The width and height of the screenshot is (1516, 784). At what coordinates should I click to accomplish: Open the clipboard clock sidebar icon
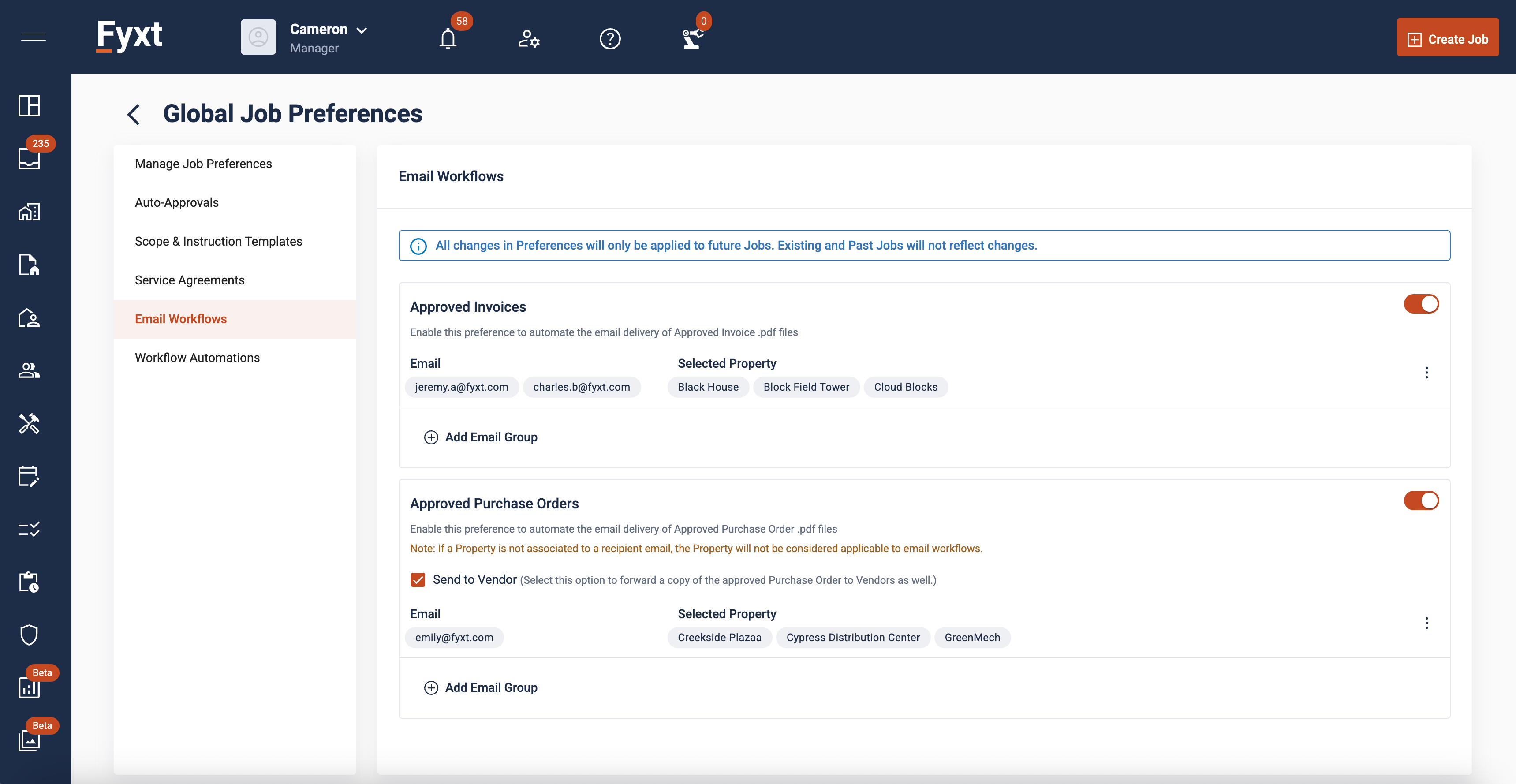click(x=29, y=582)
